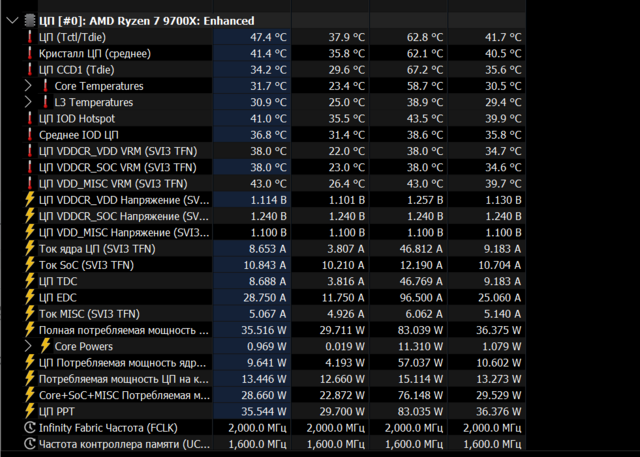Expand the L3 Temperatures subgroup
640x457 pixels.
click(28, 102)
